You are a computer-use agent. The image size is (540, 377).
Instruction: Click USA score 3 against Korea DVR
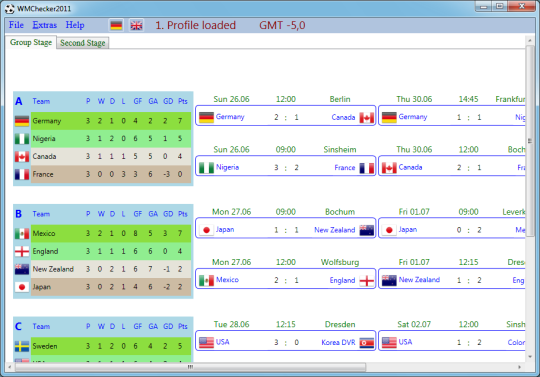[x=276, y=342]
